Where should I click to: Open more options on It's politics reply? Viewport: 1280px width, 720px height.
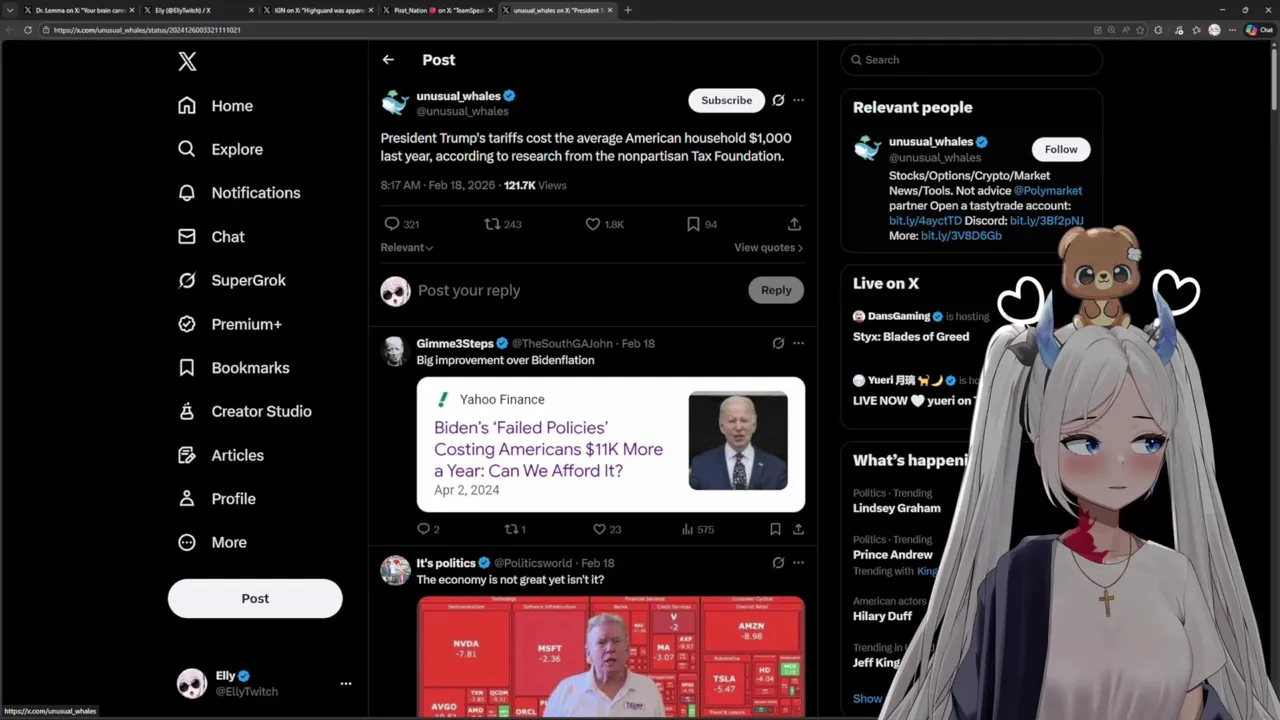pyautogui.click(x=798, y=563)
